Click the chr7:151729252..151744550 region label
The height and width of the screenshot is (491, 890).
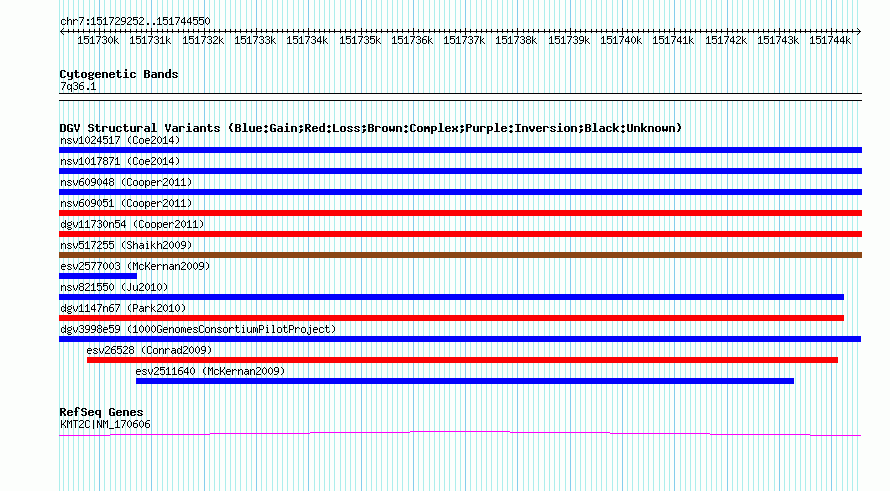coord(135,21)
